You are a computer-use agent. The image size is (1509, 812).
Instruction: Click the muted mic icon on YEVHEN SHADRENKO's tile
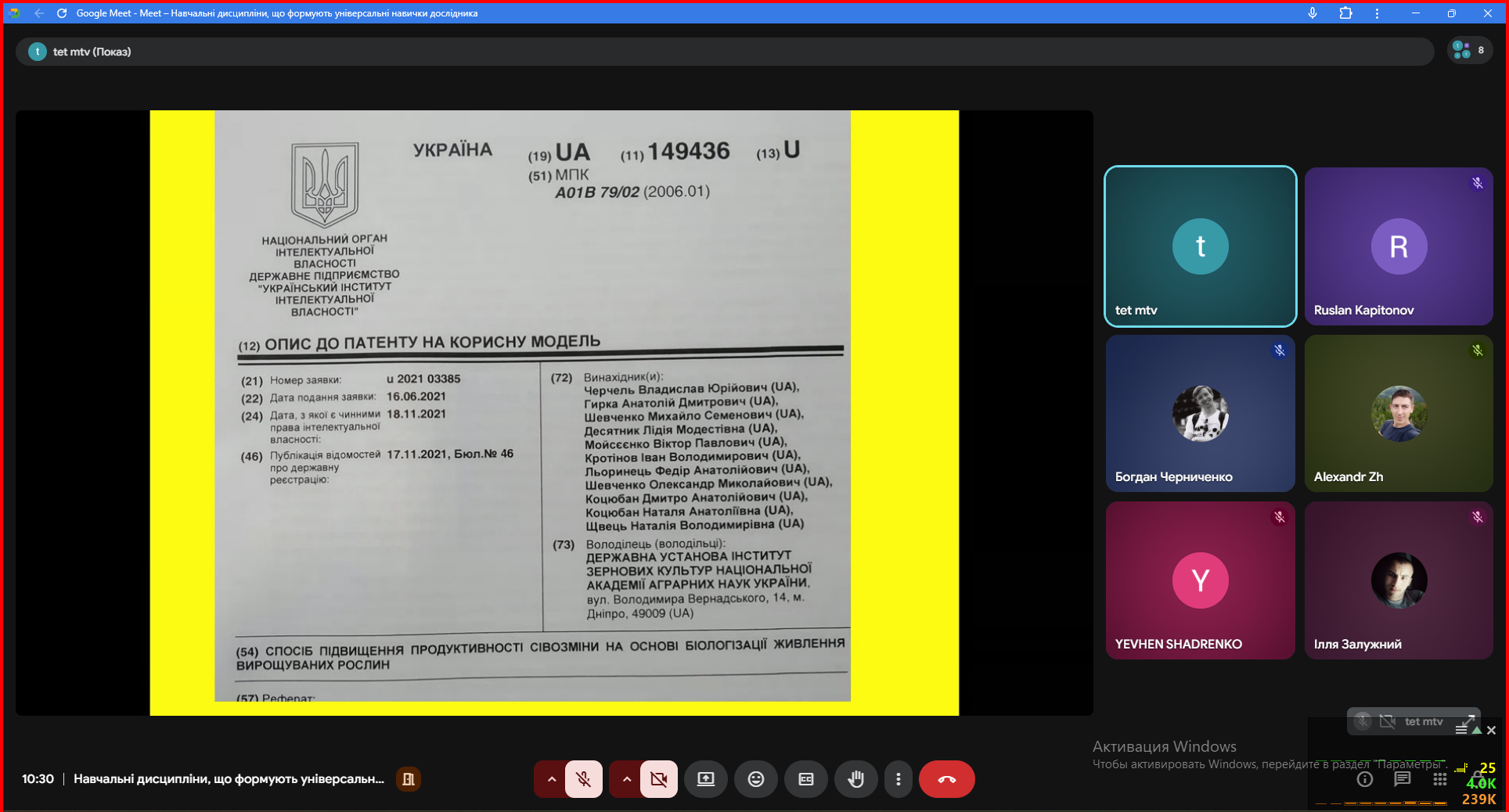click(1280, 517)
